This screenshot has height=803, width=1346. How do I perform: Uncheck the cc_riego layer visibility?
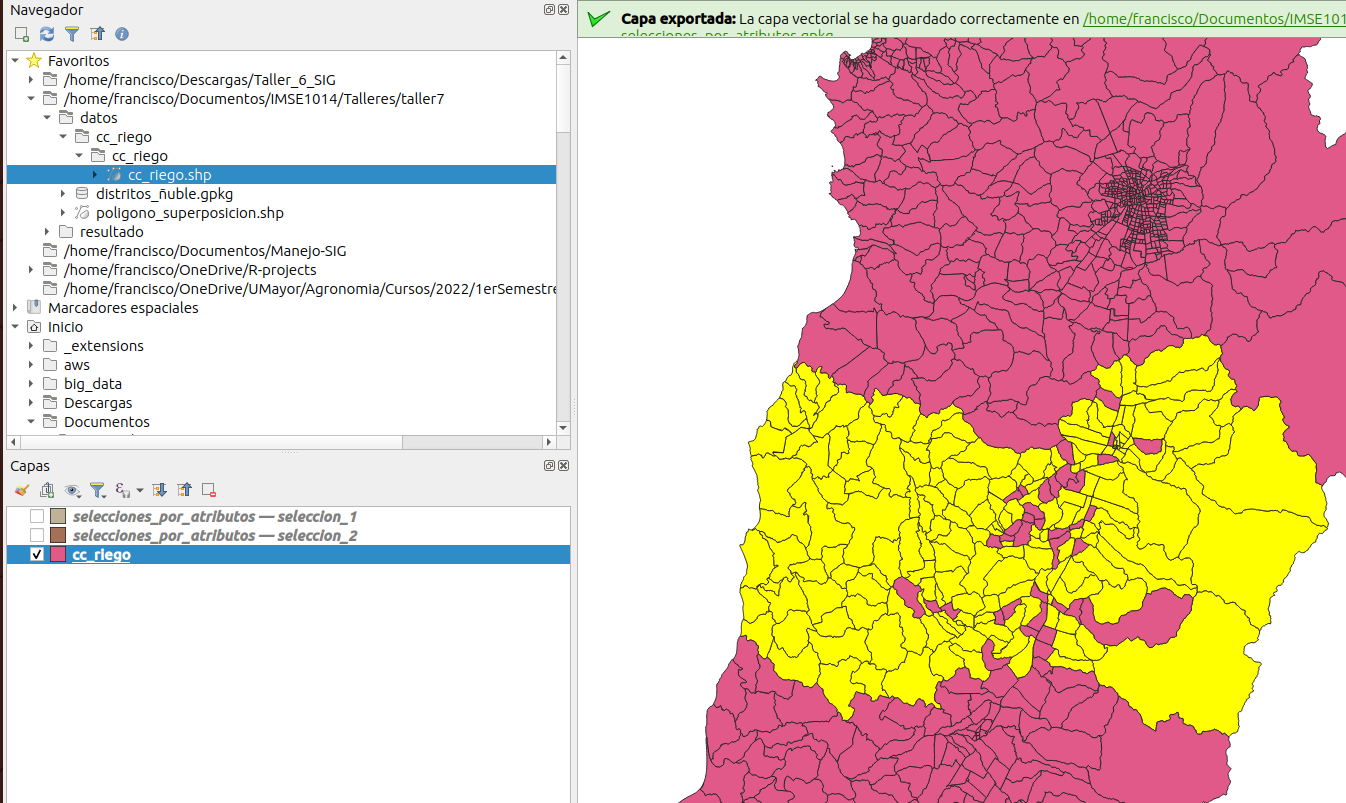click(37, 555)
